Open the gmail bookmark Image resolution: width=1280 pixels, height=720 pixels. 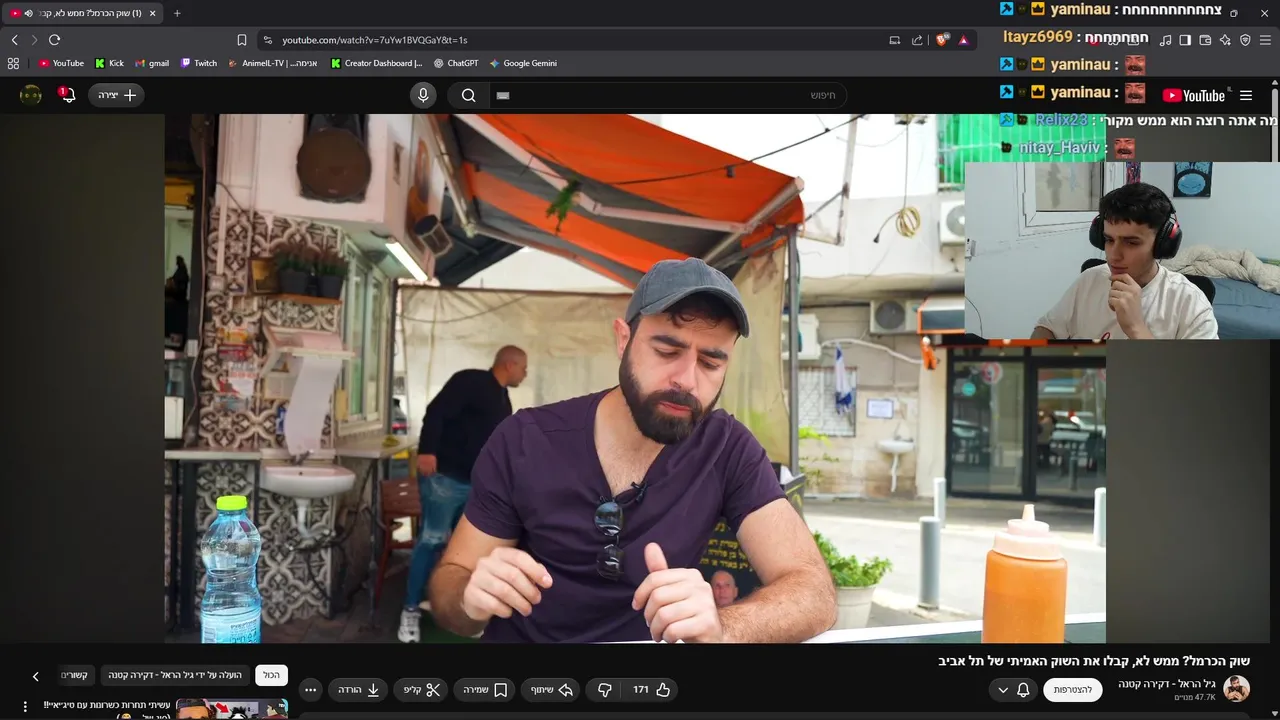coord(152,63)
